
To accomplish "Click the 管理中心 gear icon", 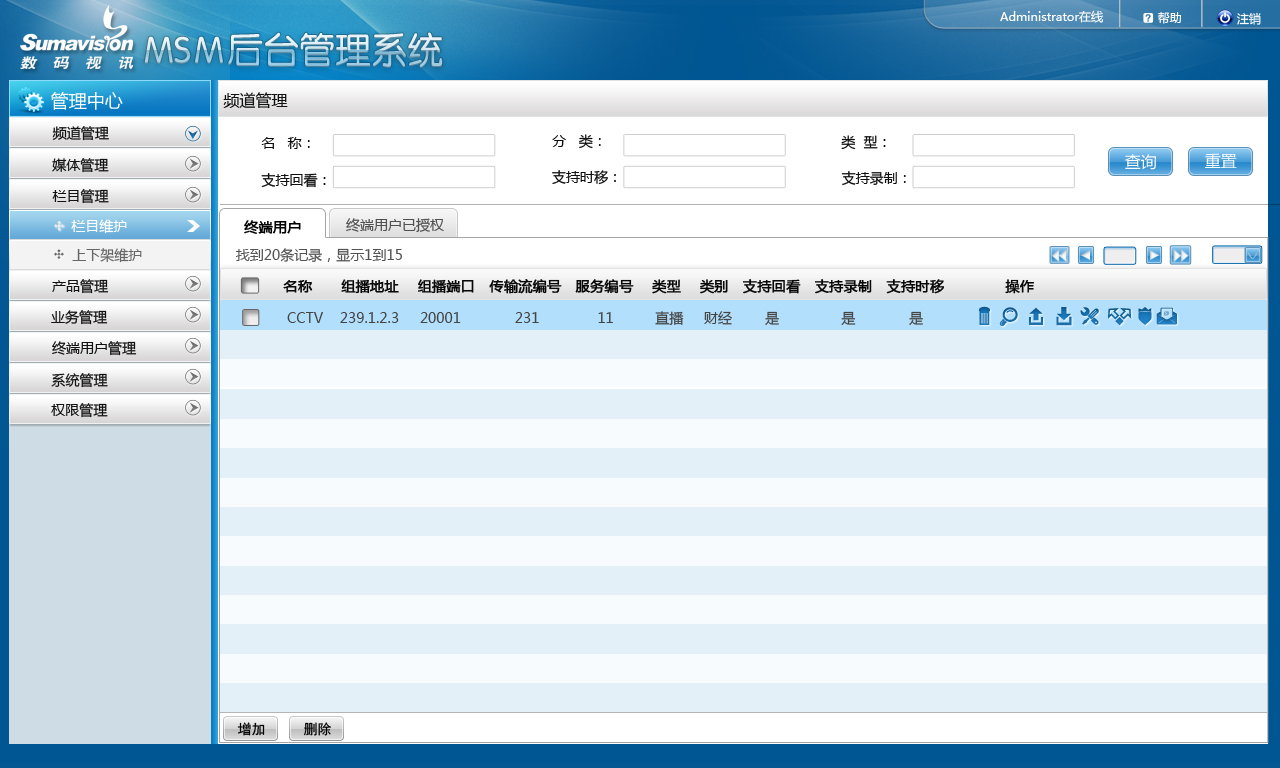I will click(x=33, y=101).
